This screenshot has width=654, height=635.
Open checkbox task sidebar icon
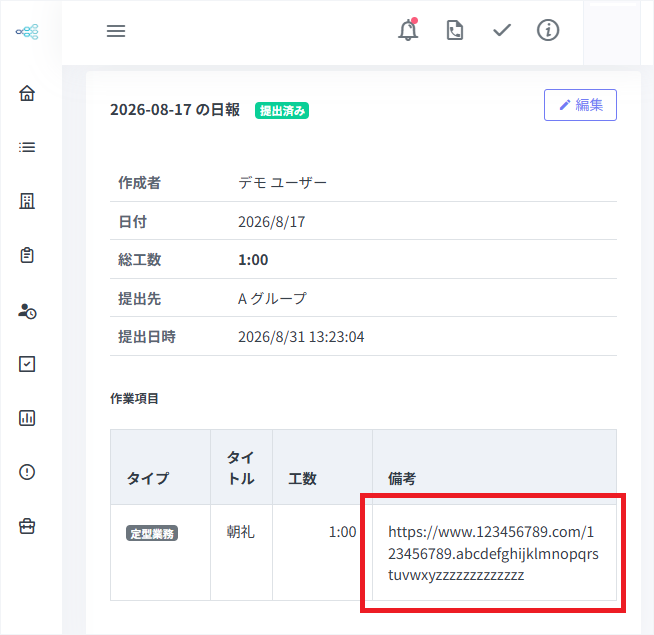pos(27,364)
